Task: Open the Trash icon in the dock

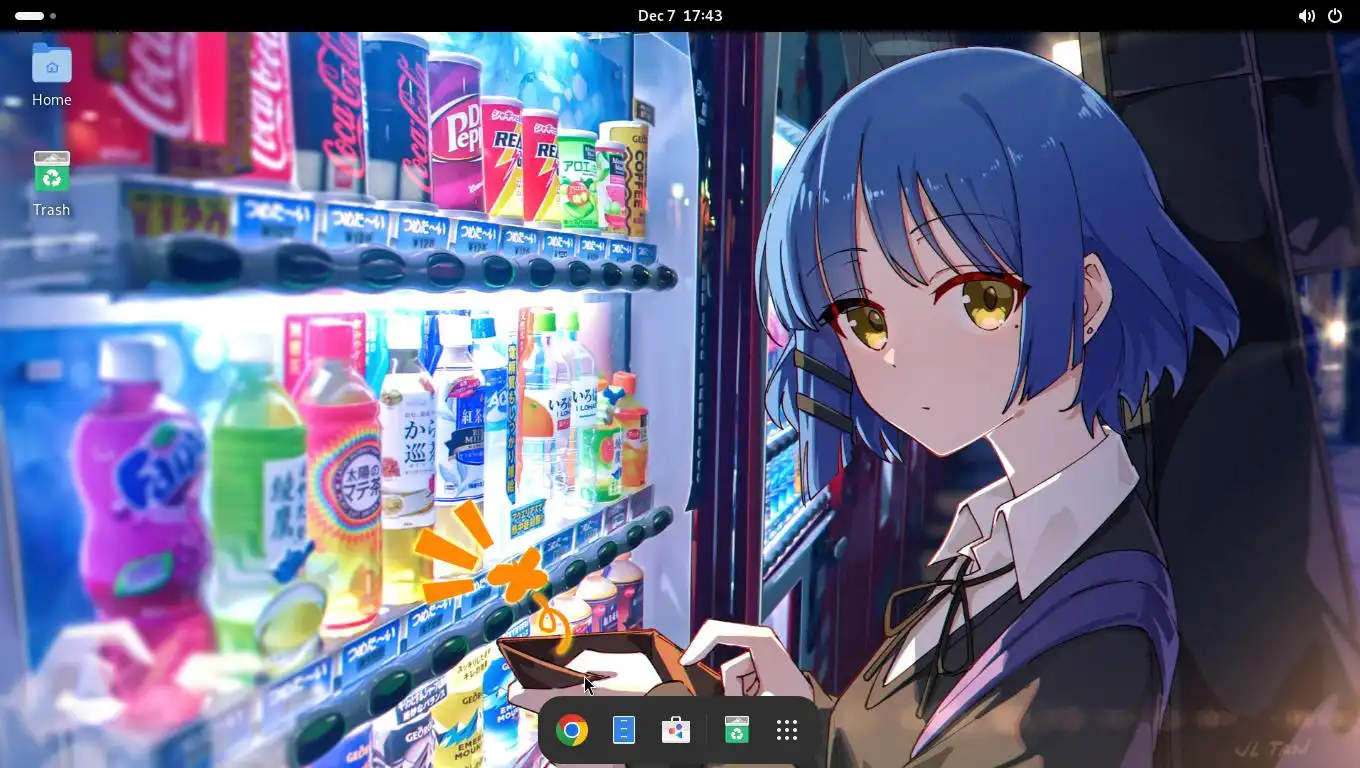Action: point(737,731)
